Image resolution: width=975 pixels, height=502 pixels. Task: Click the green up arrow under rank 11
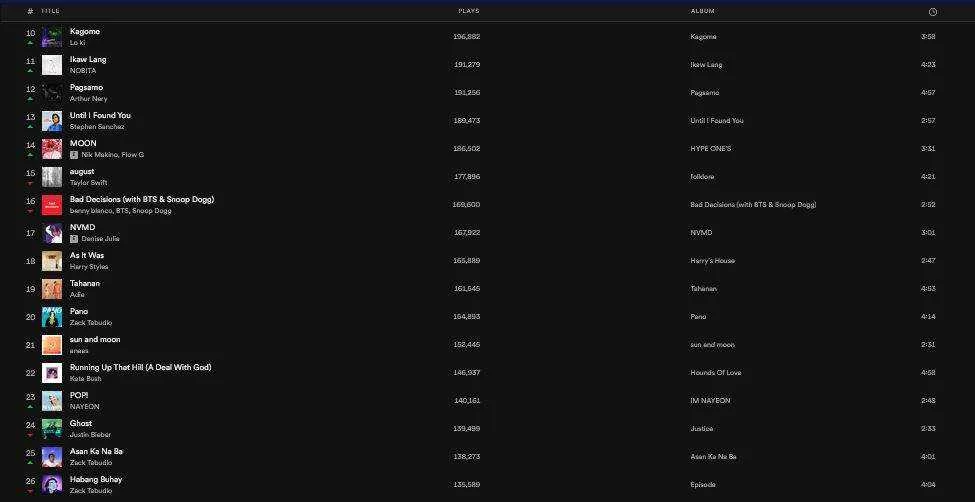pyautogui.click(x=30, y=71)
